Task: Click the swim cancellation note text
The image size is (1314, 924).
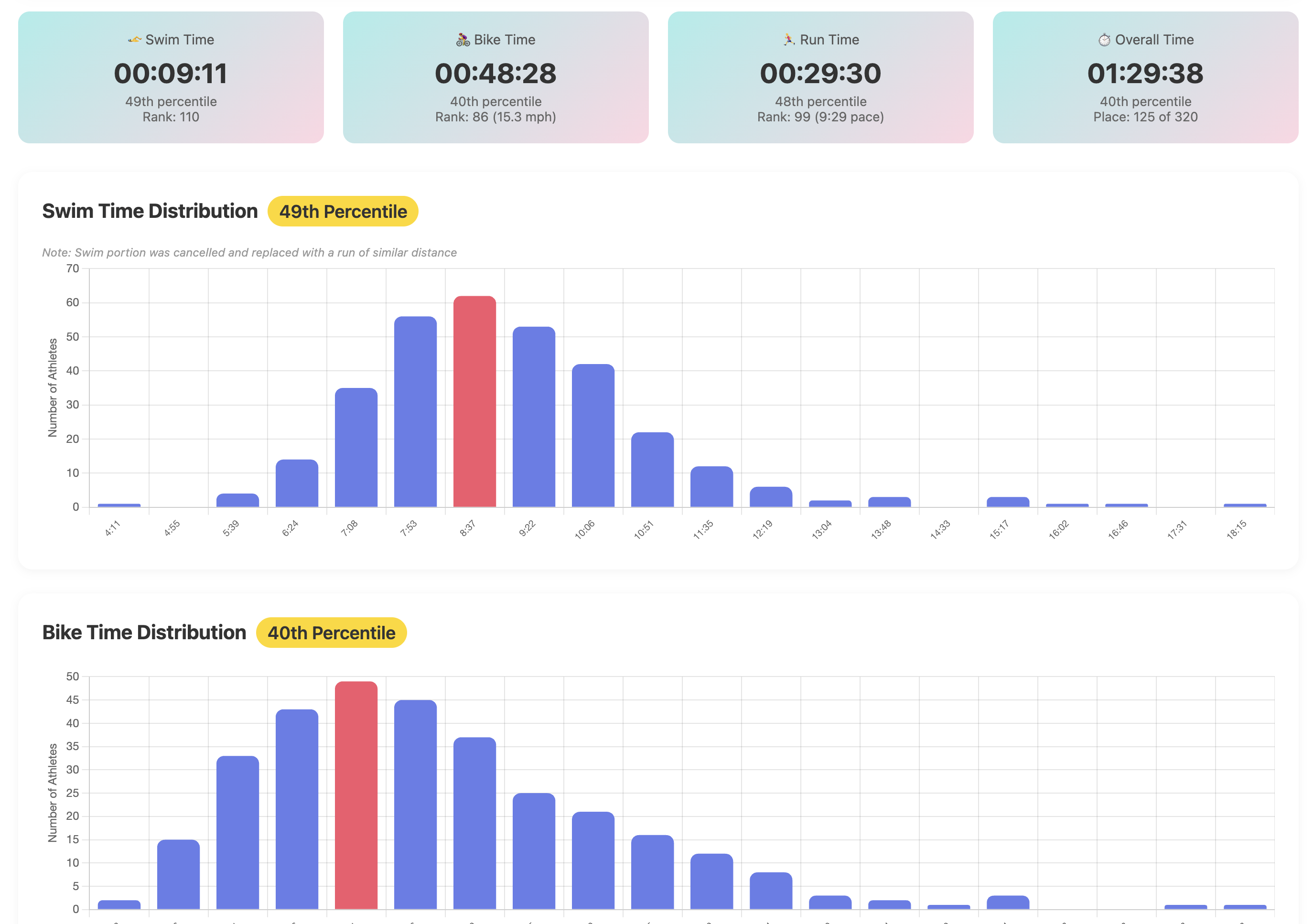Action: (x=249, y=252)
